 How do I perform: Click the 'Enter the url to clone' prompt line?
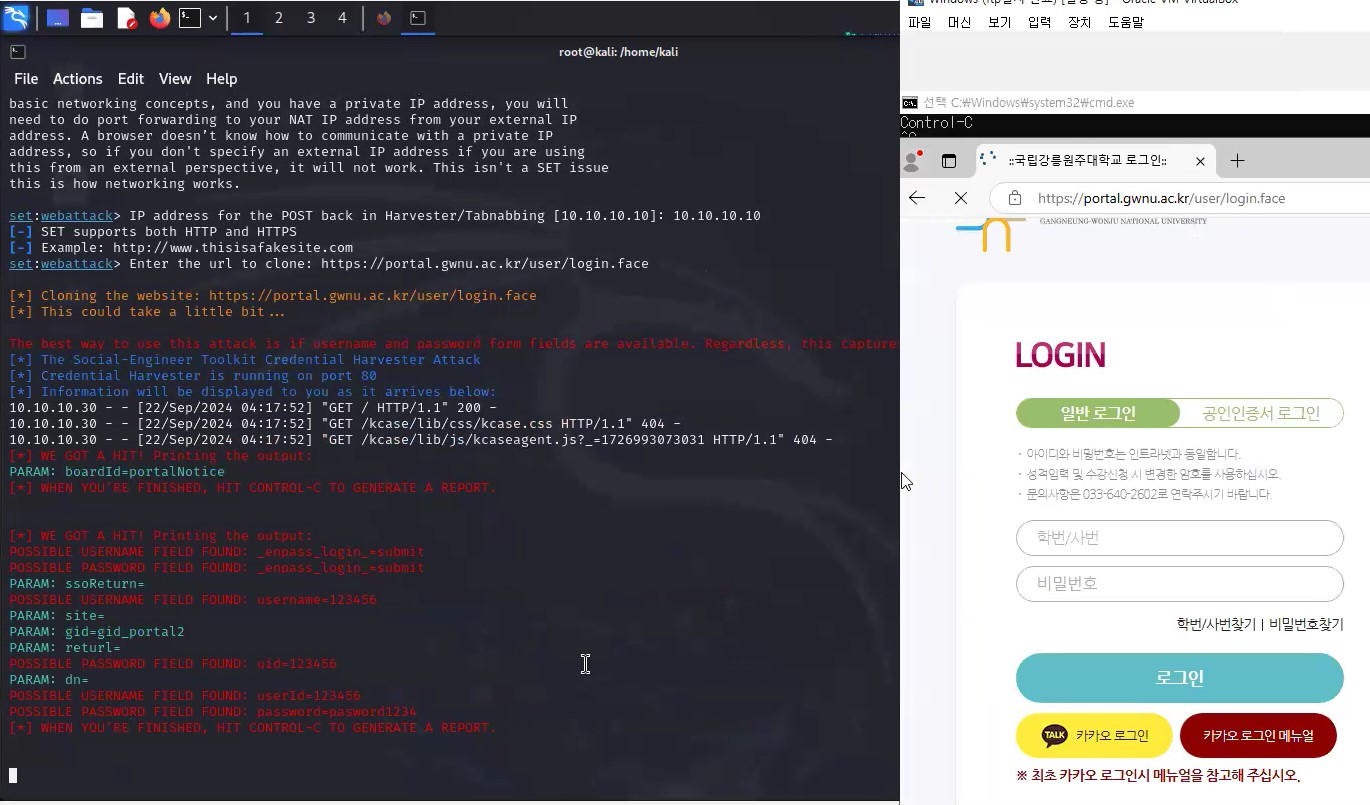(x=329, y=264)
